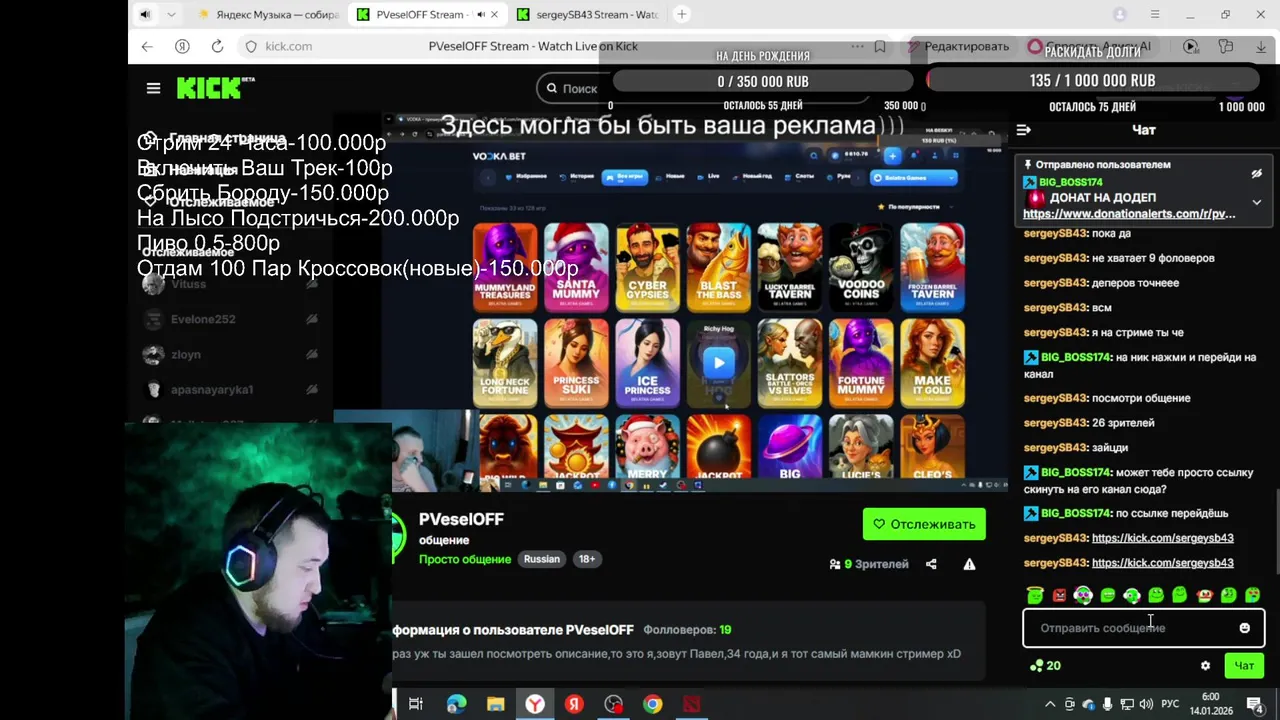
Task: Click the 135 / 1 000 000 RUB goal bar
Action: [x=1092, y=81]
